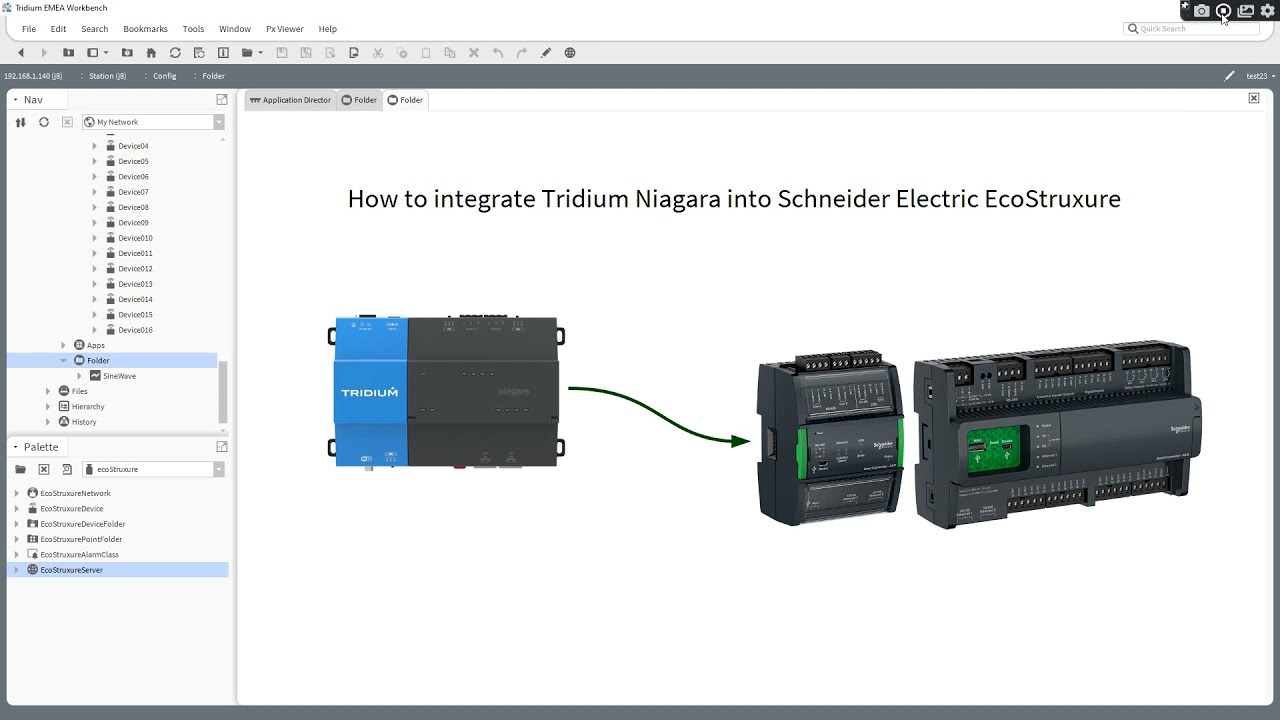The image size is (1280, 720).
Task: Maximize the Nav panel with corner icon
Action: pos(222,100)
